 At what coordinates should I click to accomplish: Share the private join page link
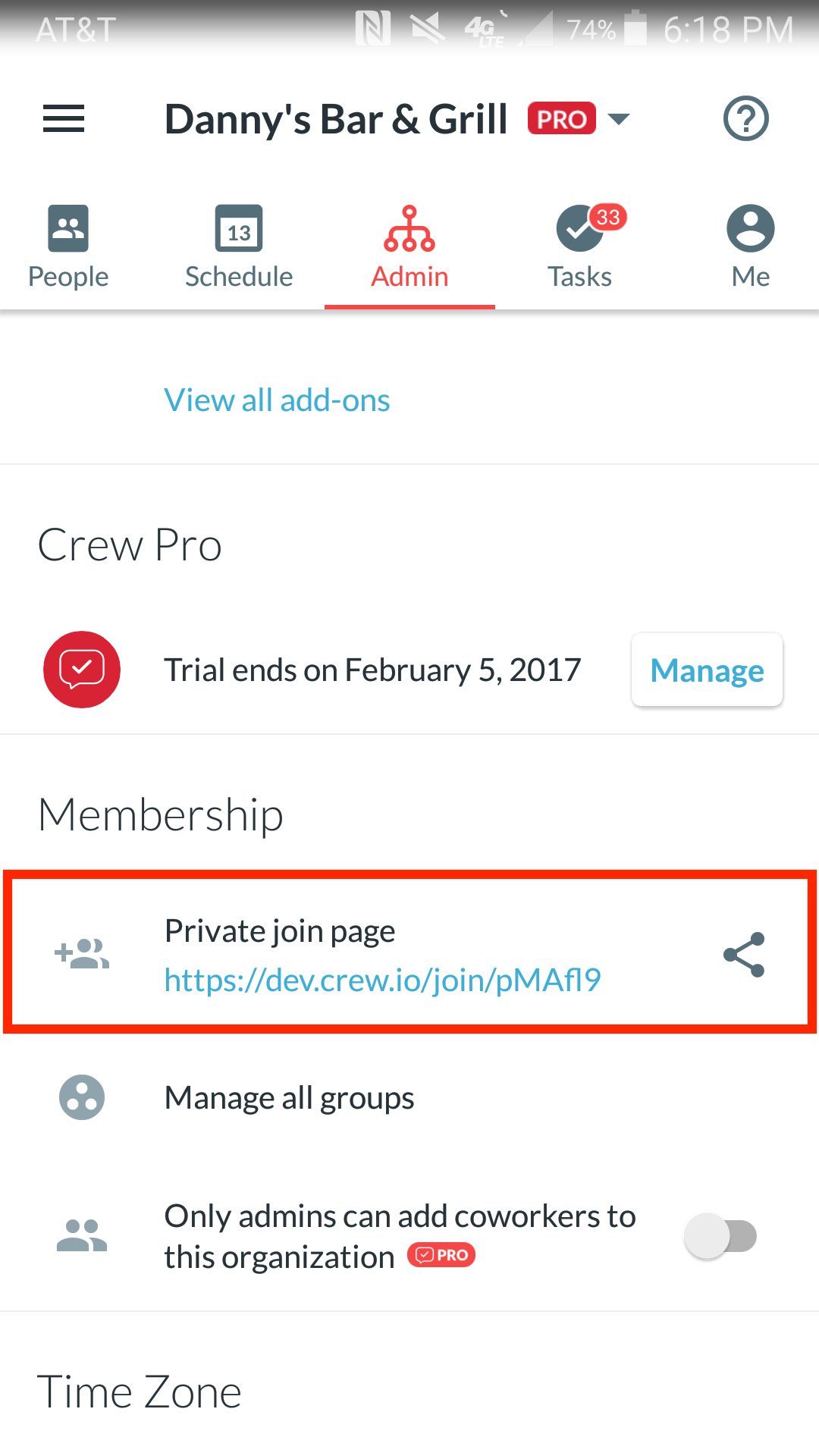click(744, 955)
